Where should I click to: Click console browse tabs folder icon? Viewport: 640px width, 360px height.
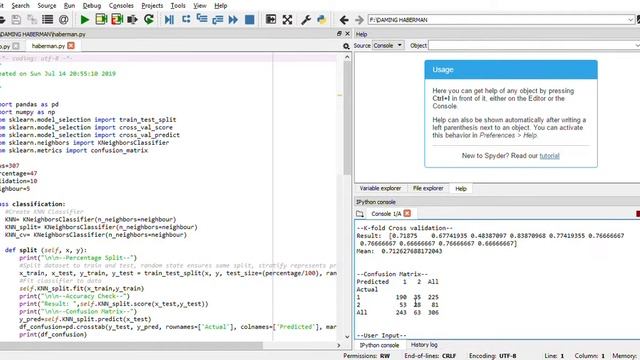tap(360, 213)
